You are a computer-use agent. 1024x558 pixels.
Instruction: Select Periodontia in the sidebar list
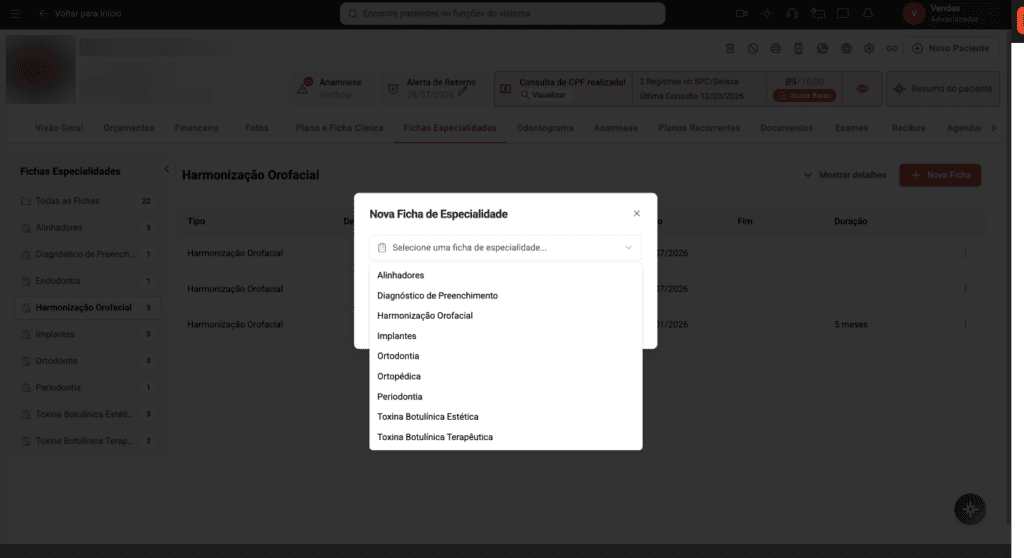point(88,387)
